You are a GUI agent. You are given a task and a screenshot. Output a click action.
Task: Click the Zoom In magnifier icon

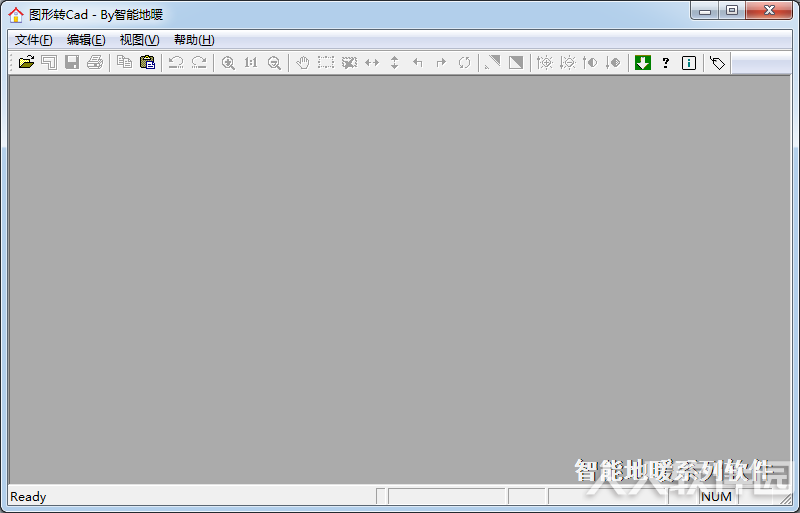point(228,63)
